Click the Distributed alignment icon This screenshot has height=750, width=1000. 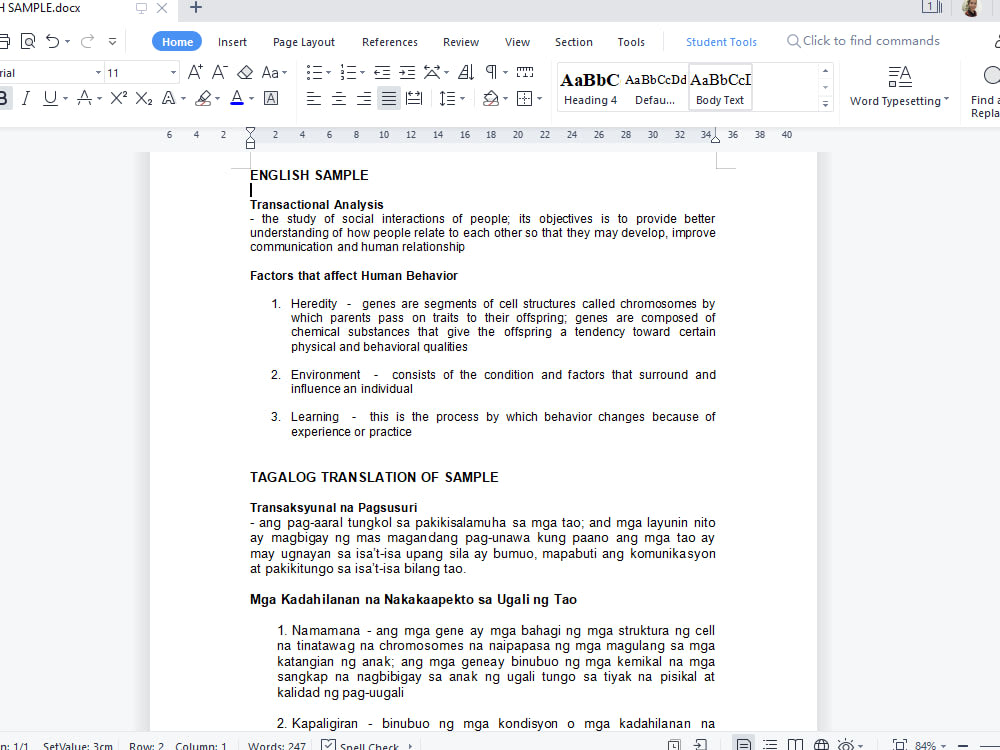coord(414,98)
